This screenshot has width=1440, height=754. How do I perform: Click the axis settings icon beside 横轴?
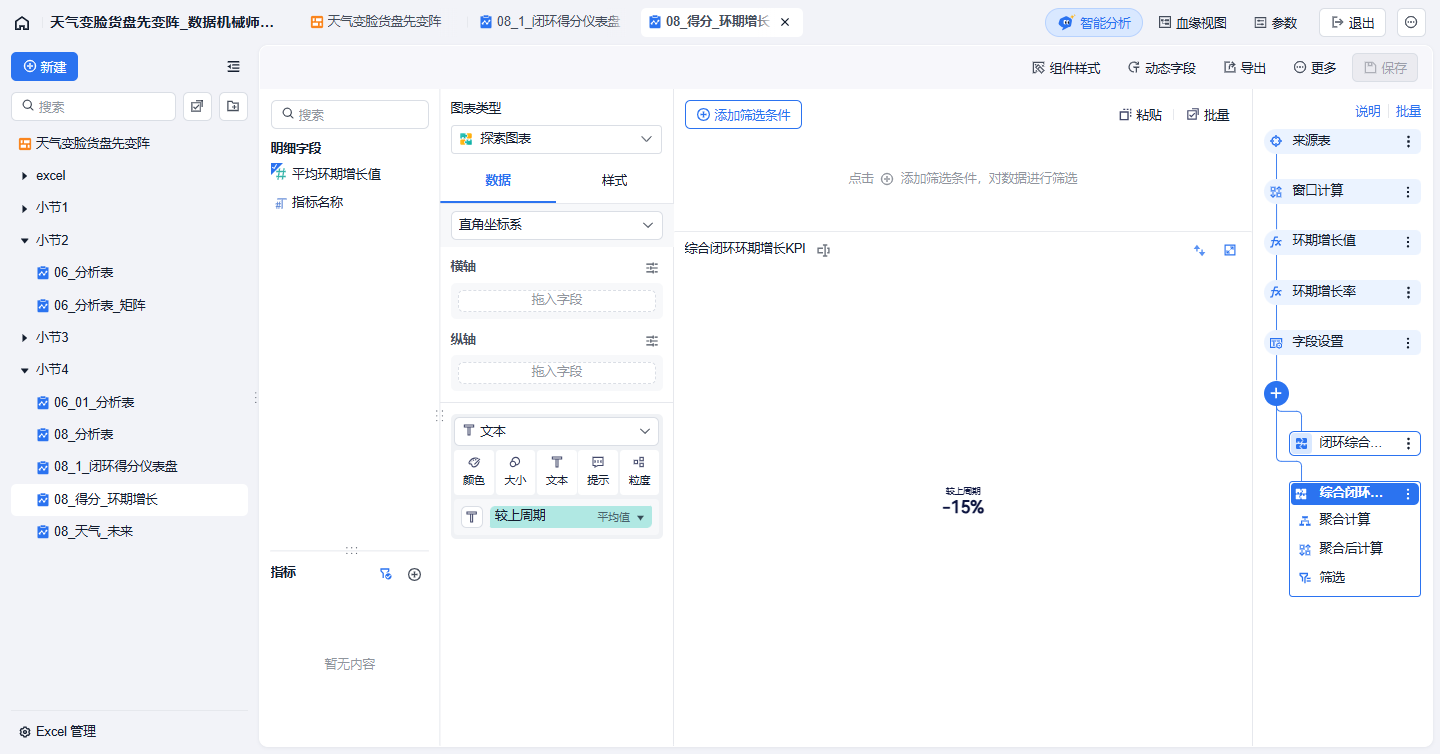[x=652, y=268]
